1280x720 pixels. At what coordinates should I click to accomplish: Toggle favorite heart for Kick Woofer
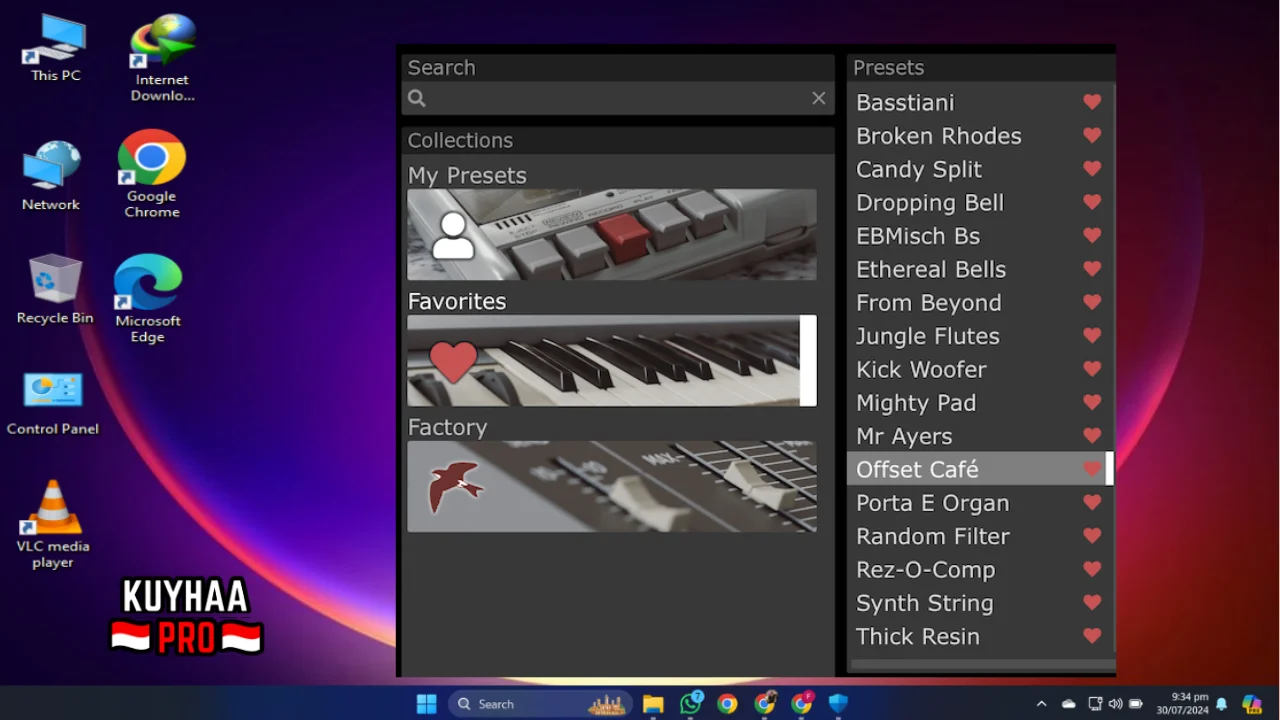1092,369
